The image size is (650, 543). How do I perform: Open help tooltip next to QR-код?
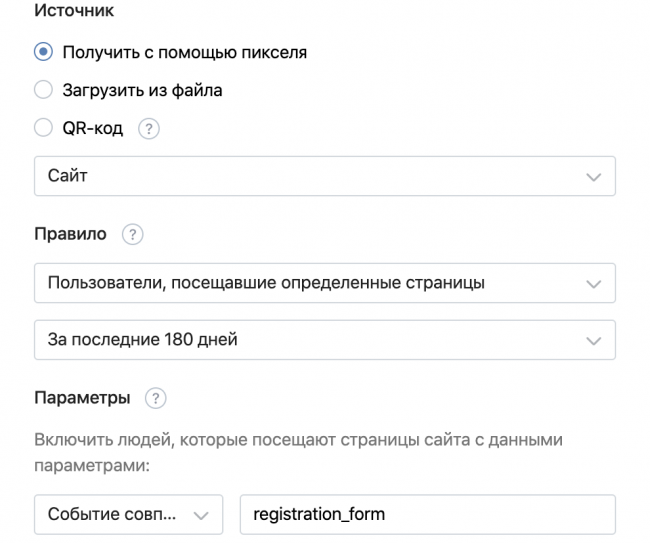149,129
